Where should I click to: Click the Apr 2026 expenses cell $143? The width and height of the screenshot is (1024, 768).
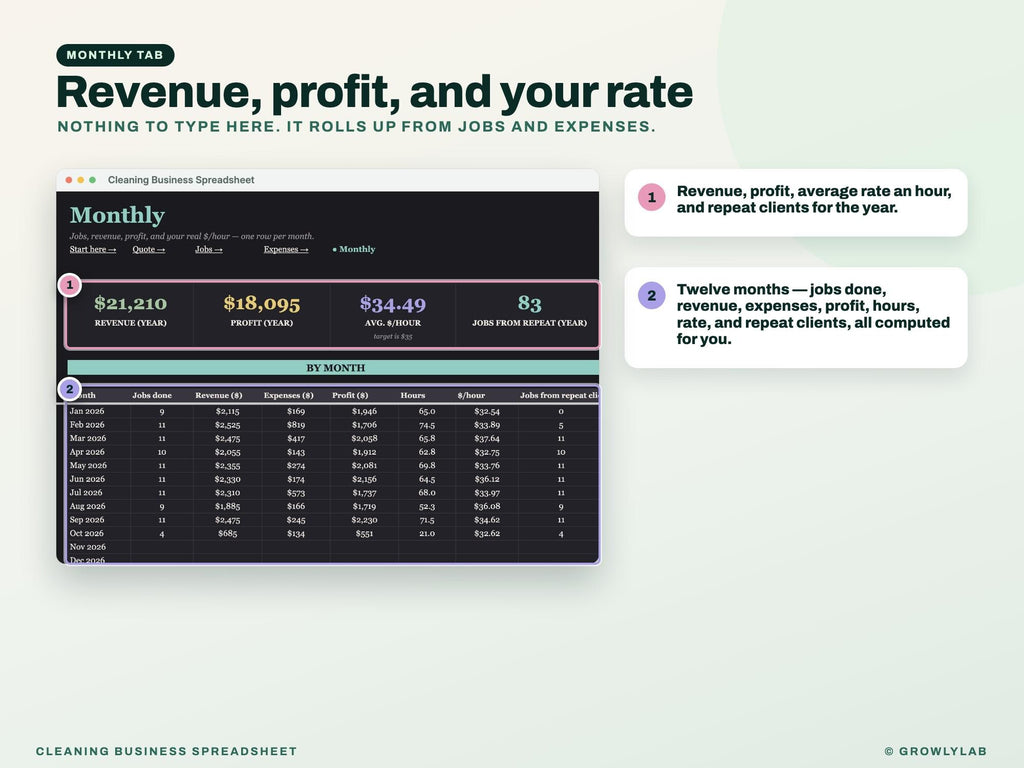click(296, 452)
